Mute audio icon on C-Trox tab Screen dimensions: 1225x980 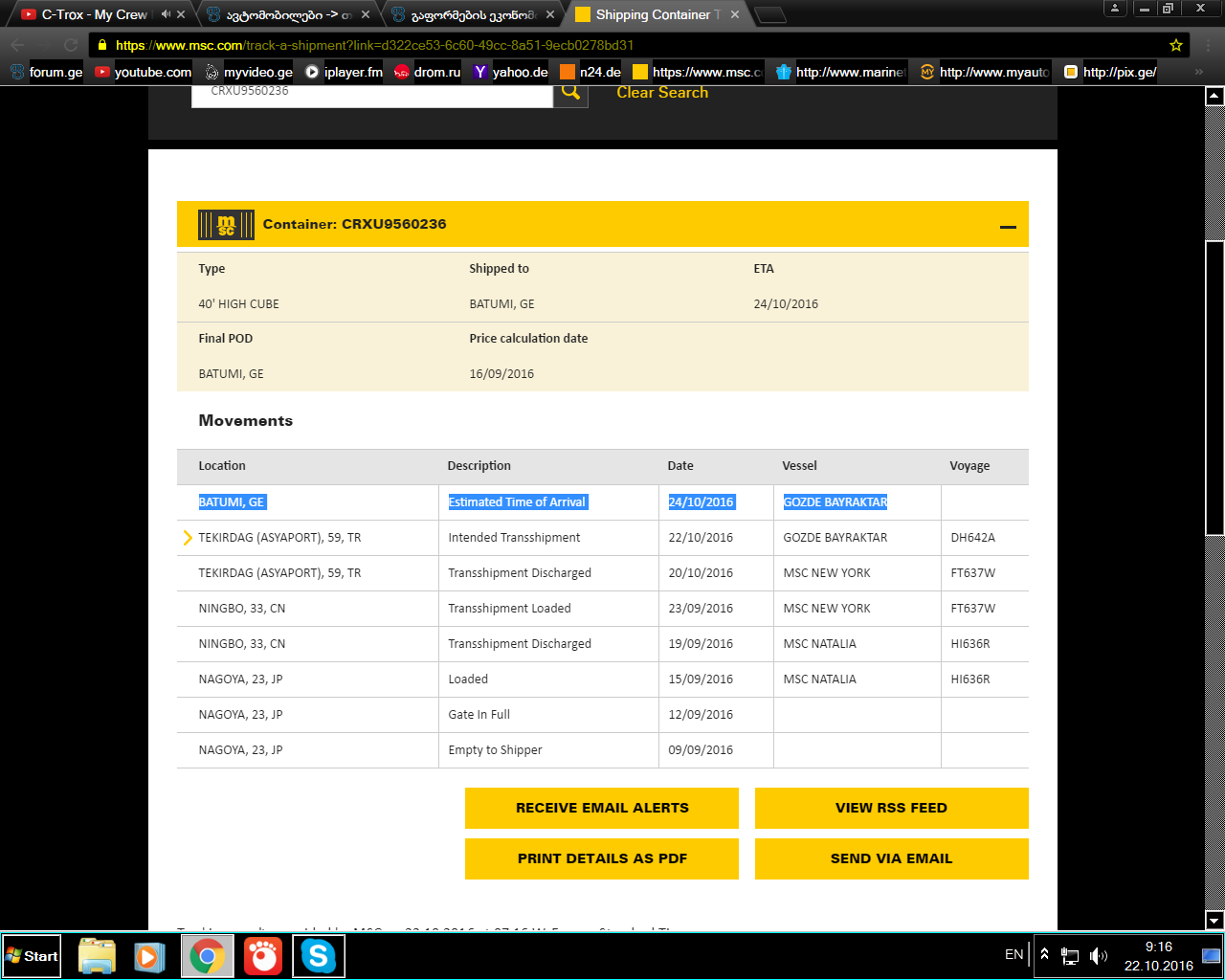click(x=166, y=14)
